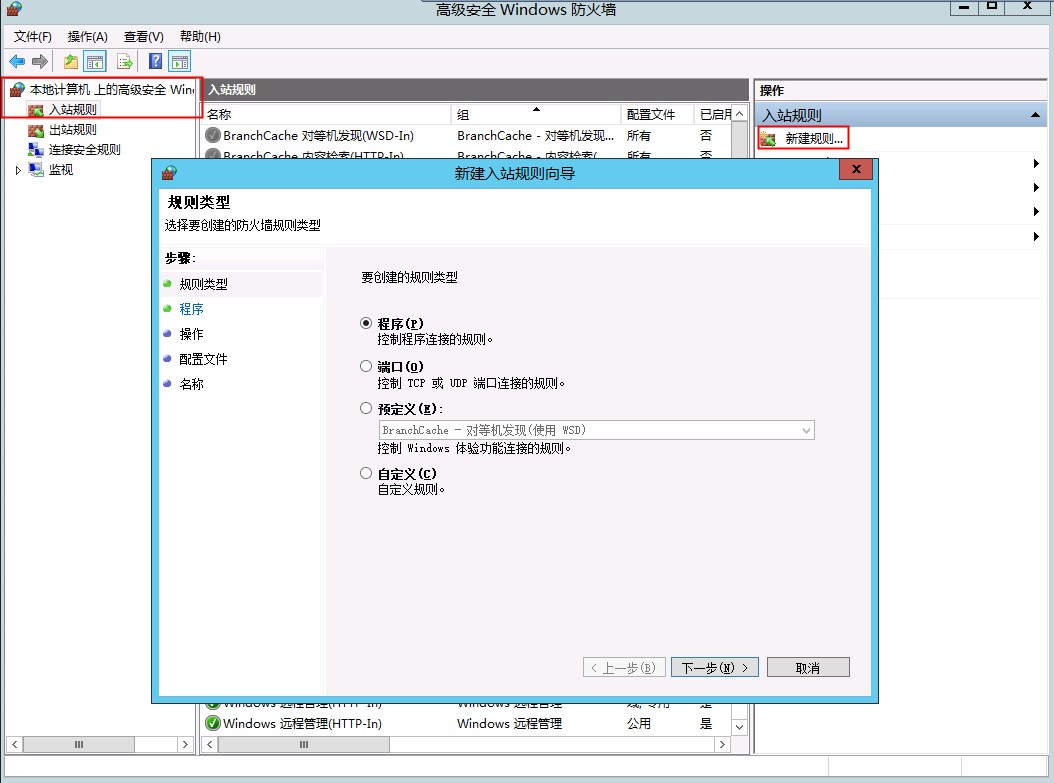The height and width of the screenshot is (783, 1054).
Task: Select the 自定义(C) custom rule option
Action: [366, 473]
